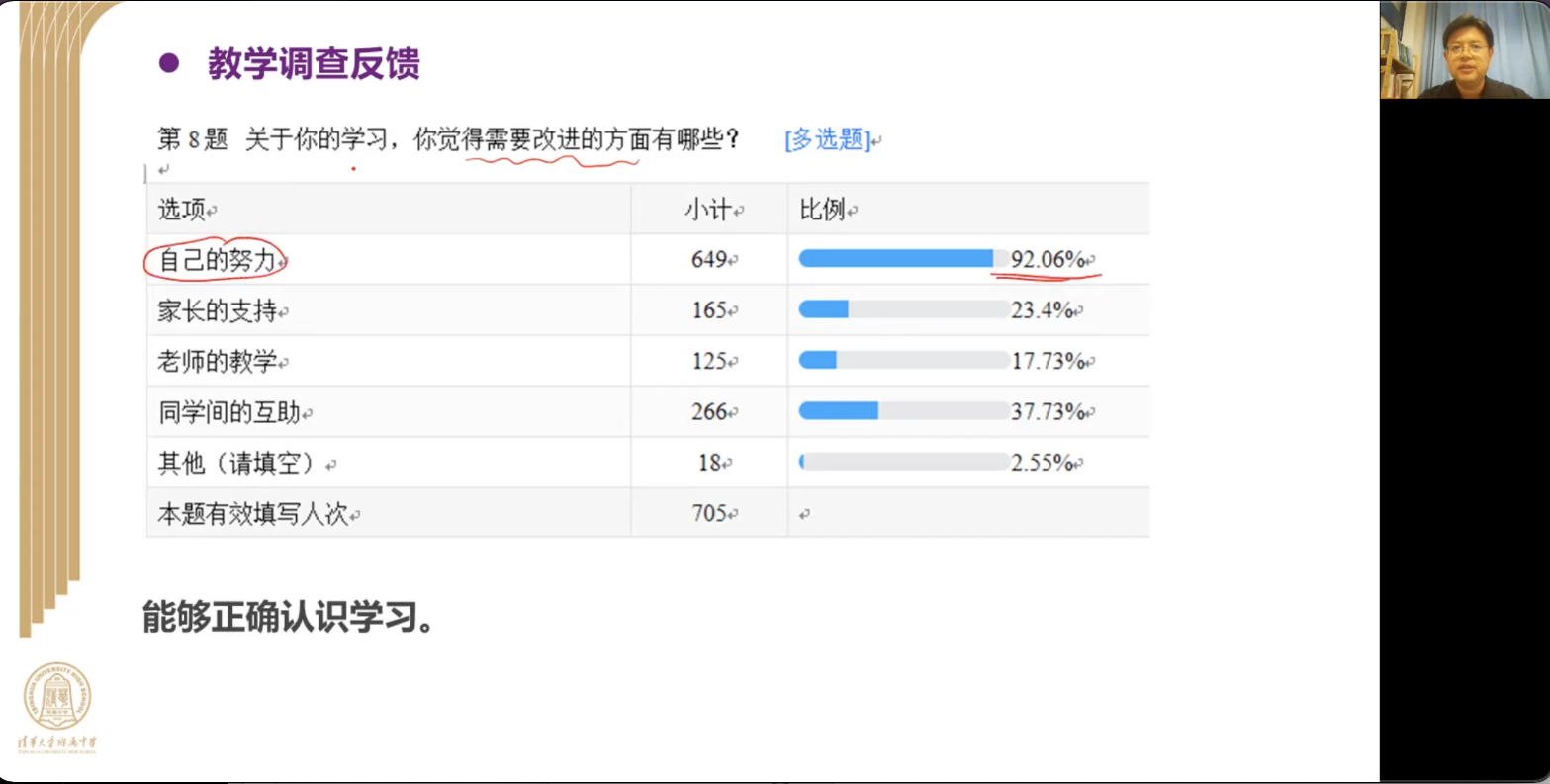Click the progress bar for 家长的支持
The width and height of the screenshot is (1550, 784).
pyautogui.click(x=903, y=310)
